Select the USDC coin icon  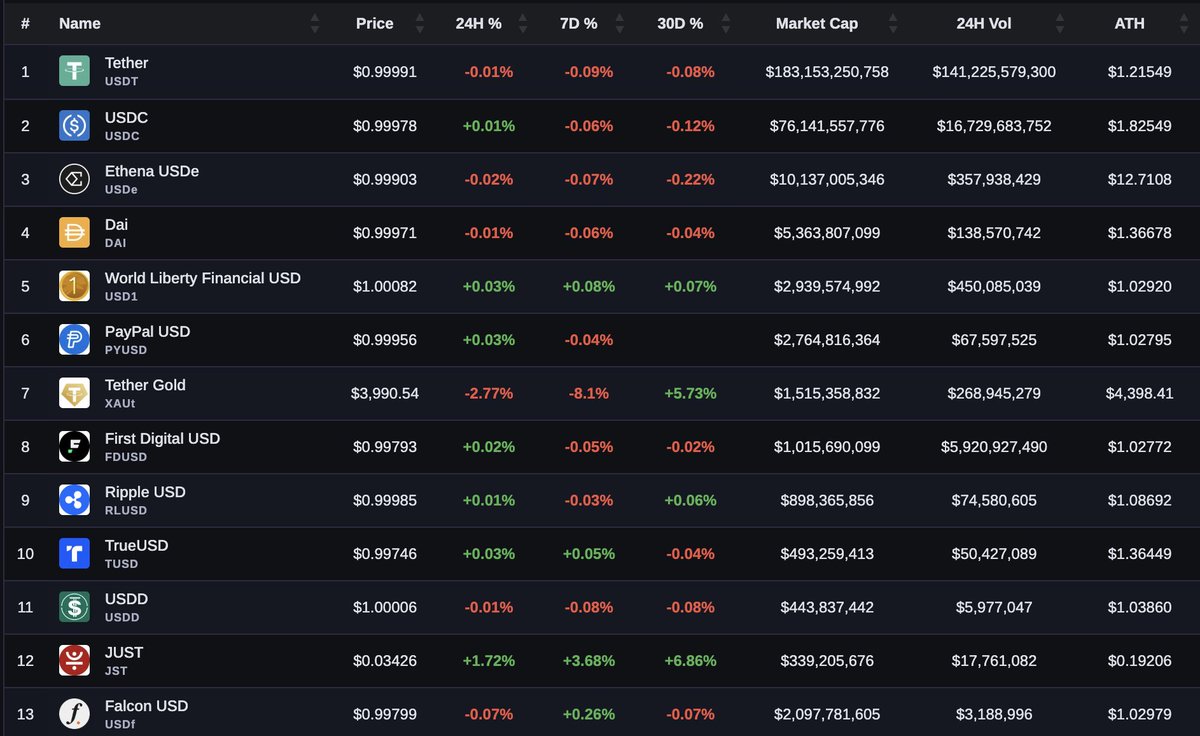pyautogui.click(x=74, y=125)
